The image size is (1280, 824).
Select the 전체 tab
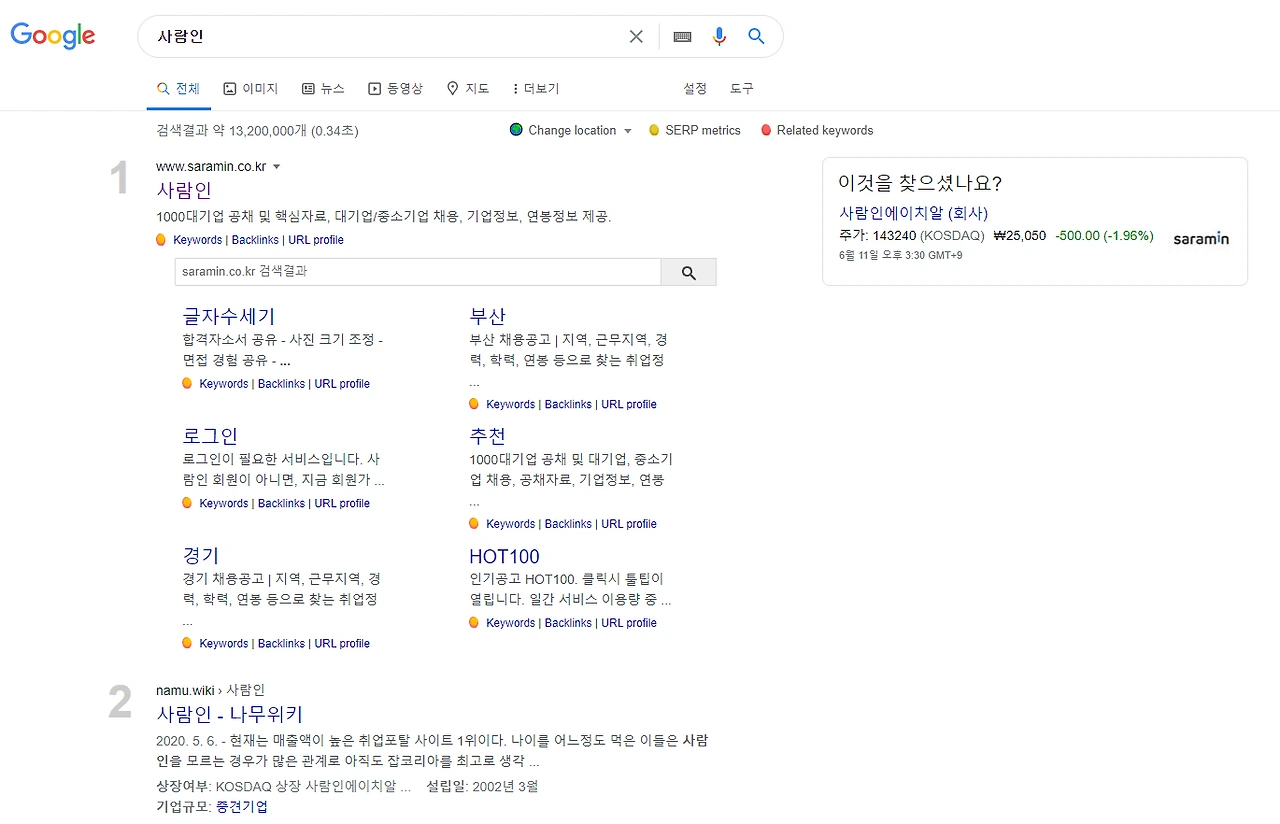click(x=178, y=89)
